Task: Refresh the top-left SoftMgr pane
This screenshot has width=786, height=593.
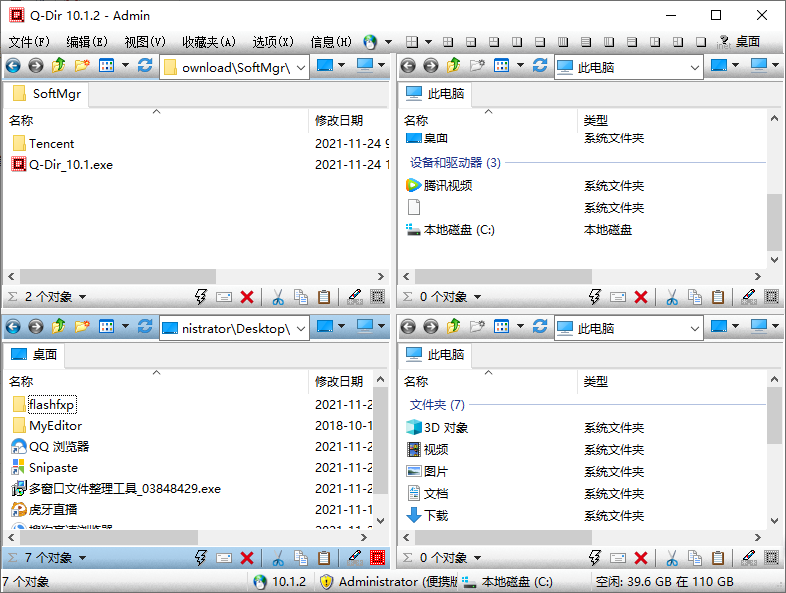Action: click(145, 66)
